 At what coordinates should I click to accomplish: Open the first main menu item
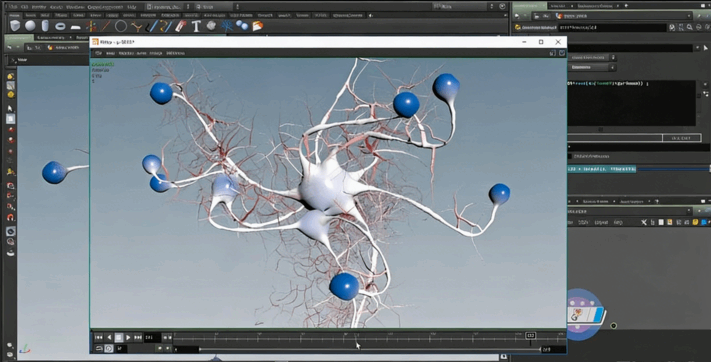tap(13, 7)
